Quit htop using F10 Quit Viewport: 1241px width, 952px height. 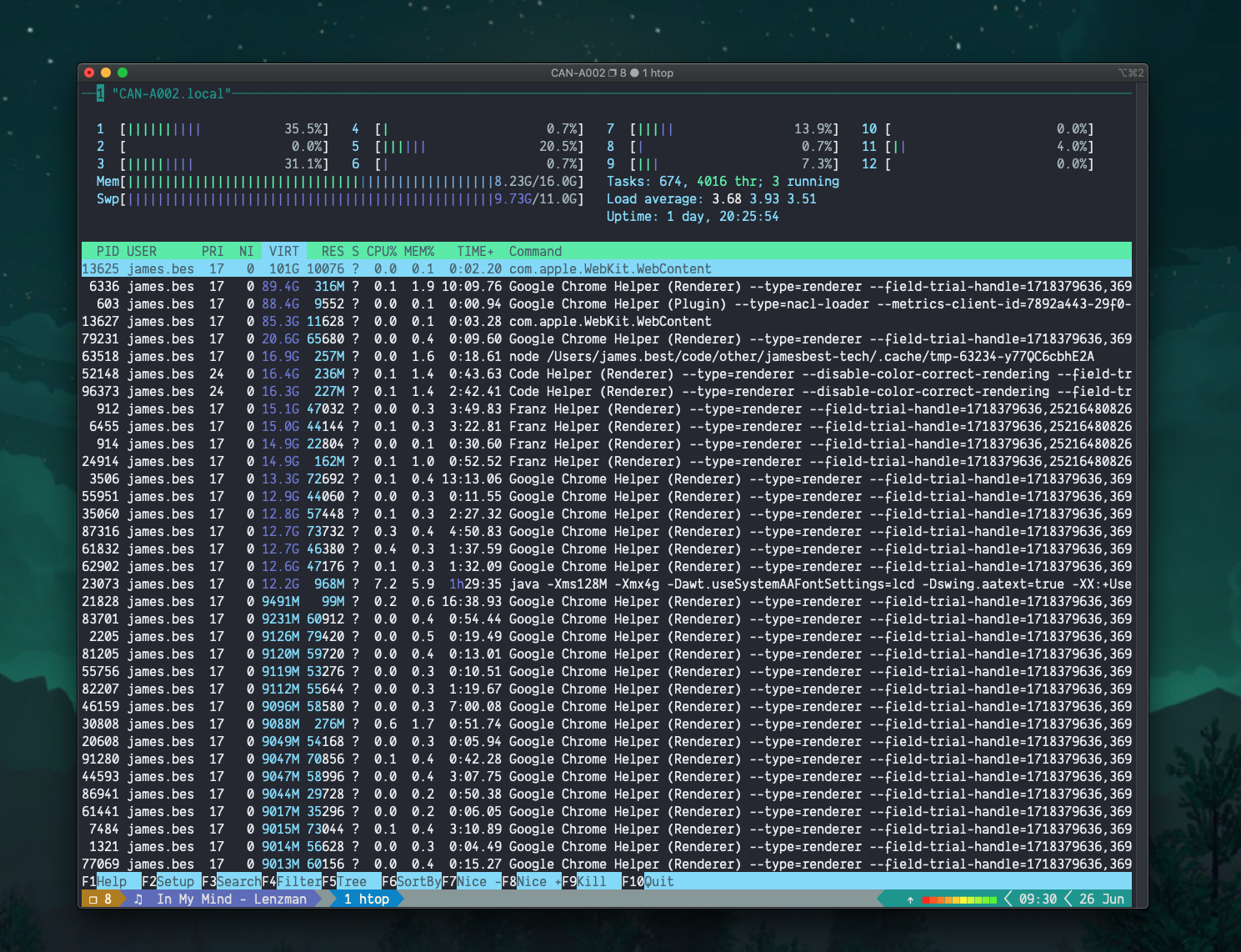click(x=648, y=881)
